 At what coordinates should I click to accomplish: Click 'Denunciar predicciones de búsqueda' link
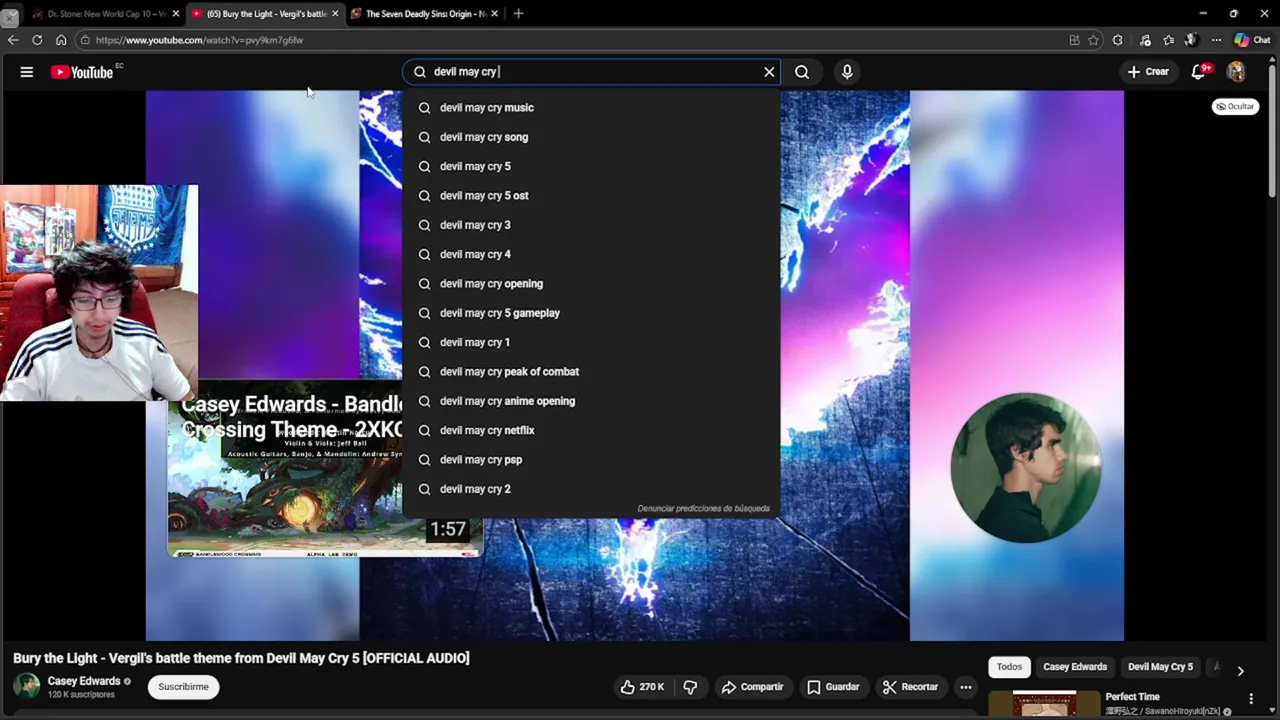703,509
